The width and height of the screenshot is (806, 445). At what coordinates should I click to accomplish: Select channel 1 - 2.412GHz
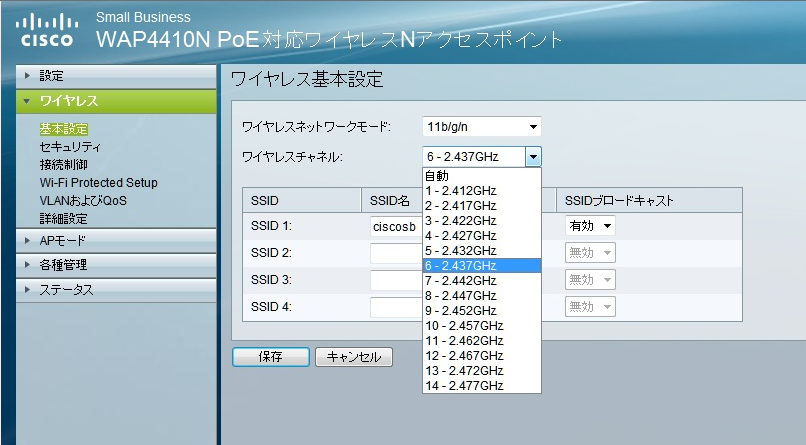(482, 191)
